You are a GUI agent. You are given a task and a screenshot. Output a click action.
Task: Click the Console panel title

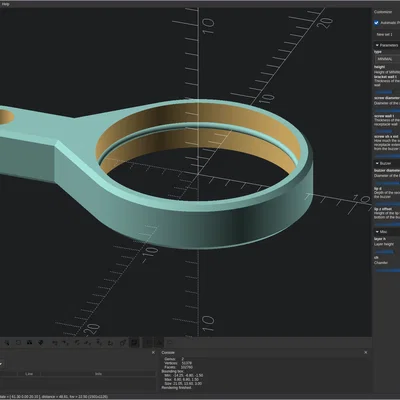(168, 352)
